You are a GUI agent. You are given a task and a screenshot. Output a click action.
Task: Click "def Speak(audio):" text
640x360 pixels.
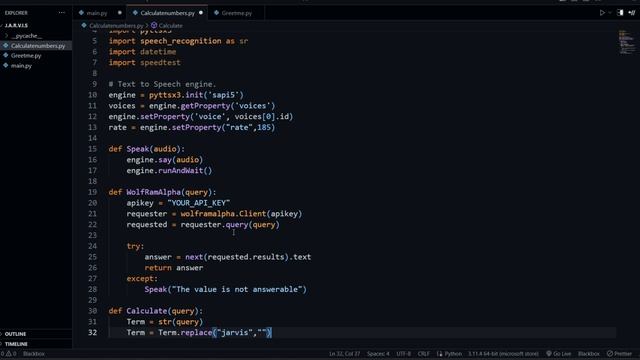tap(147, 149)
